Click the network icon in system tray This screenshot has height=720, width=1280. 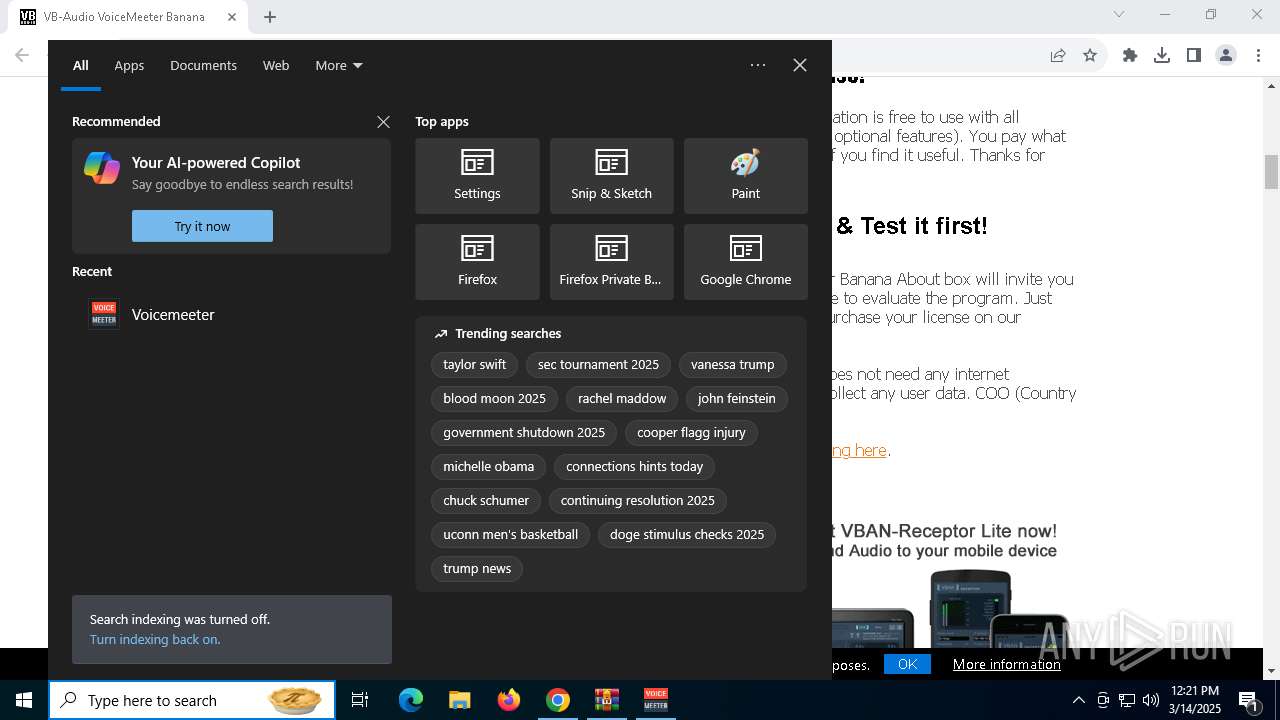(1127, 700)
